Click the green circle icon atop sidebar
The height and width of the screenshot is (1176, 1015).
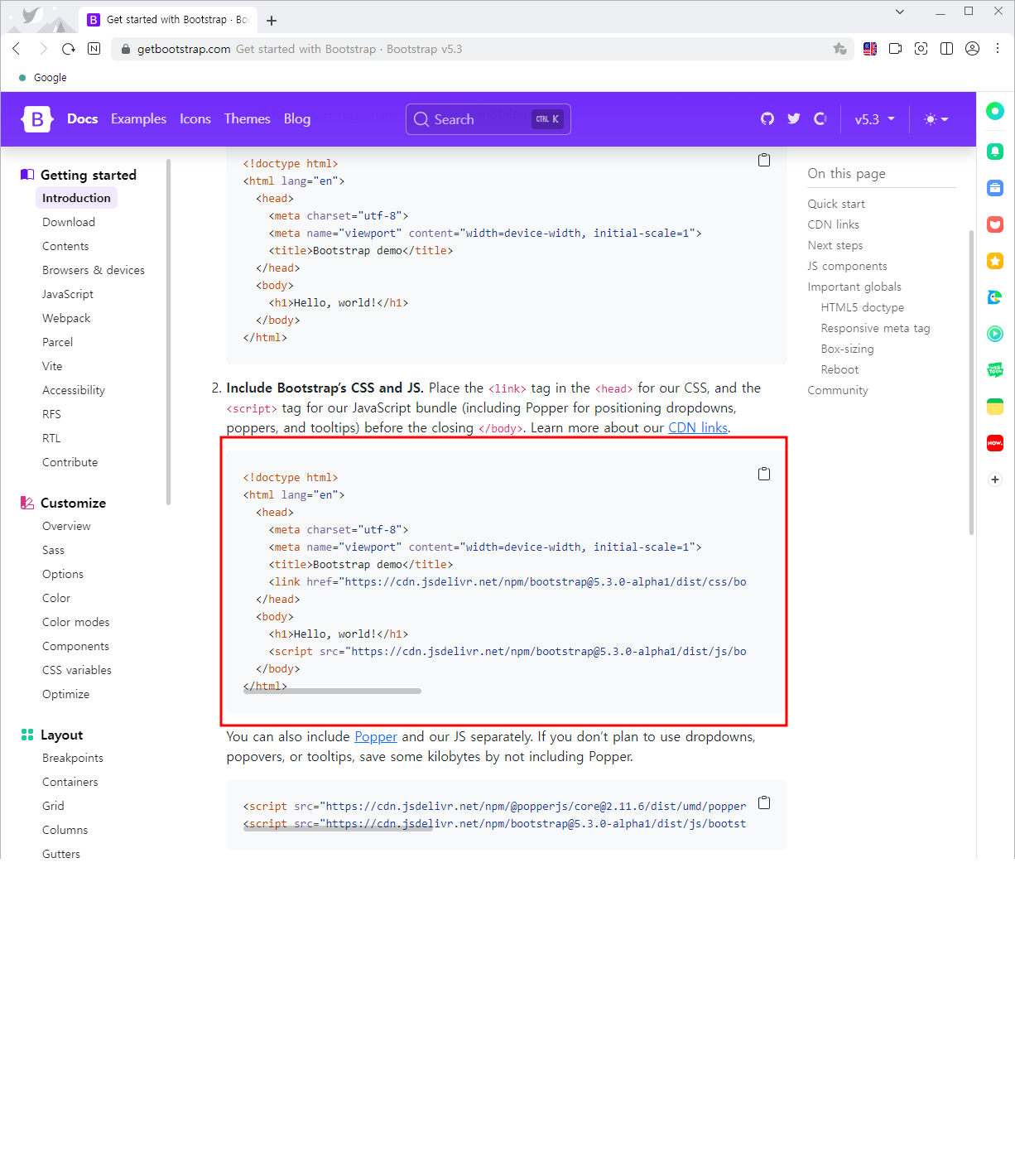(995, 111)
